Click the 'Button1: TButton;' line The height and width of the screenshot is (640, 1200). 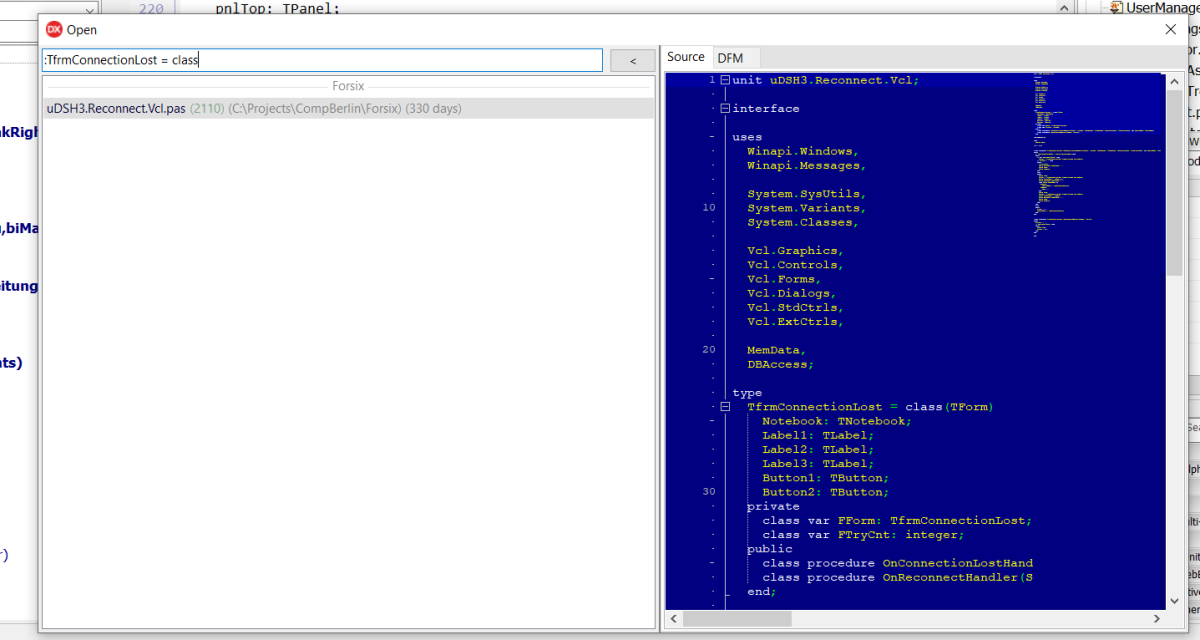point(826,478)
